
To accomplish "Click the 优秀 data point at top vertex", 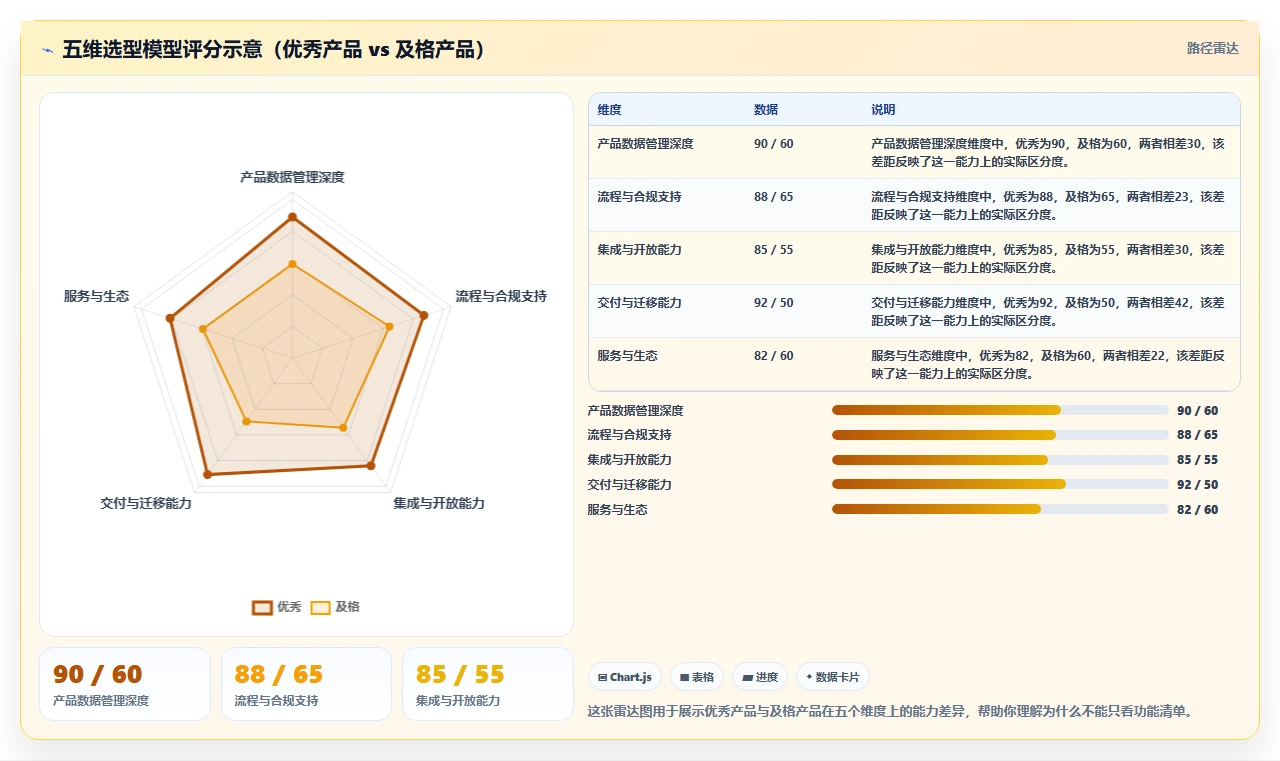I will (x=292, y=216).
